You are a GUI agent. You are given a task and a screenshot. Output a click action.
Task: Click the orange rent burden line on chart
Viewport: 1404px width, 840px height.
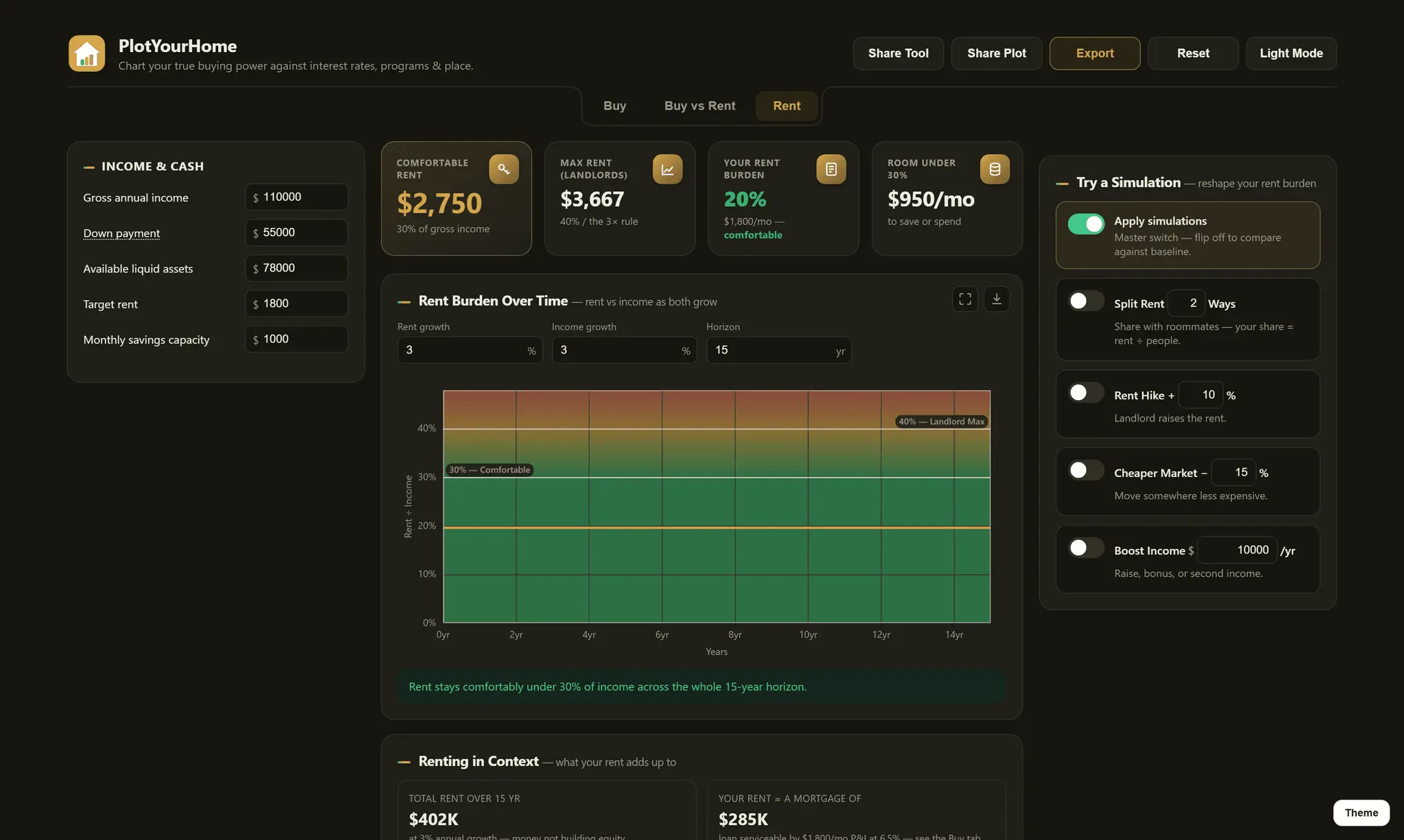coord(716,528)
